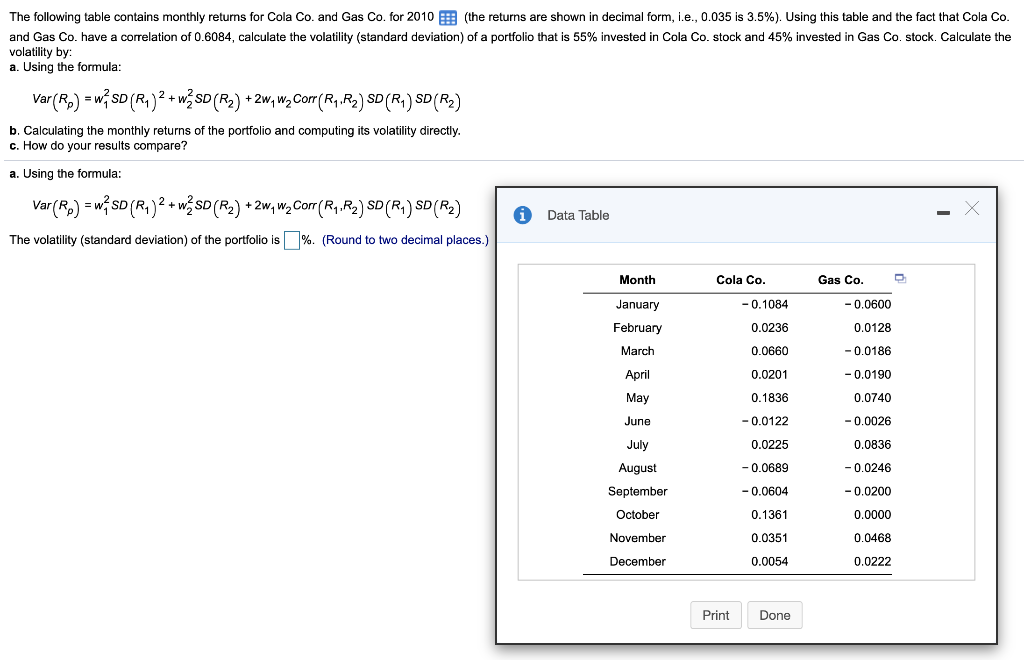Click Gas Co. August value -0.0246
The height and width of the screenshot is (660, 1024).
click(x=867, y=468)
